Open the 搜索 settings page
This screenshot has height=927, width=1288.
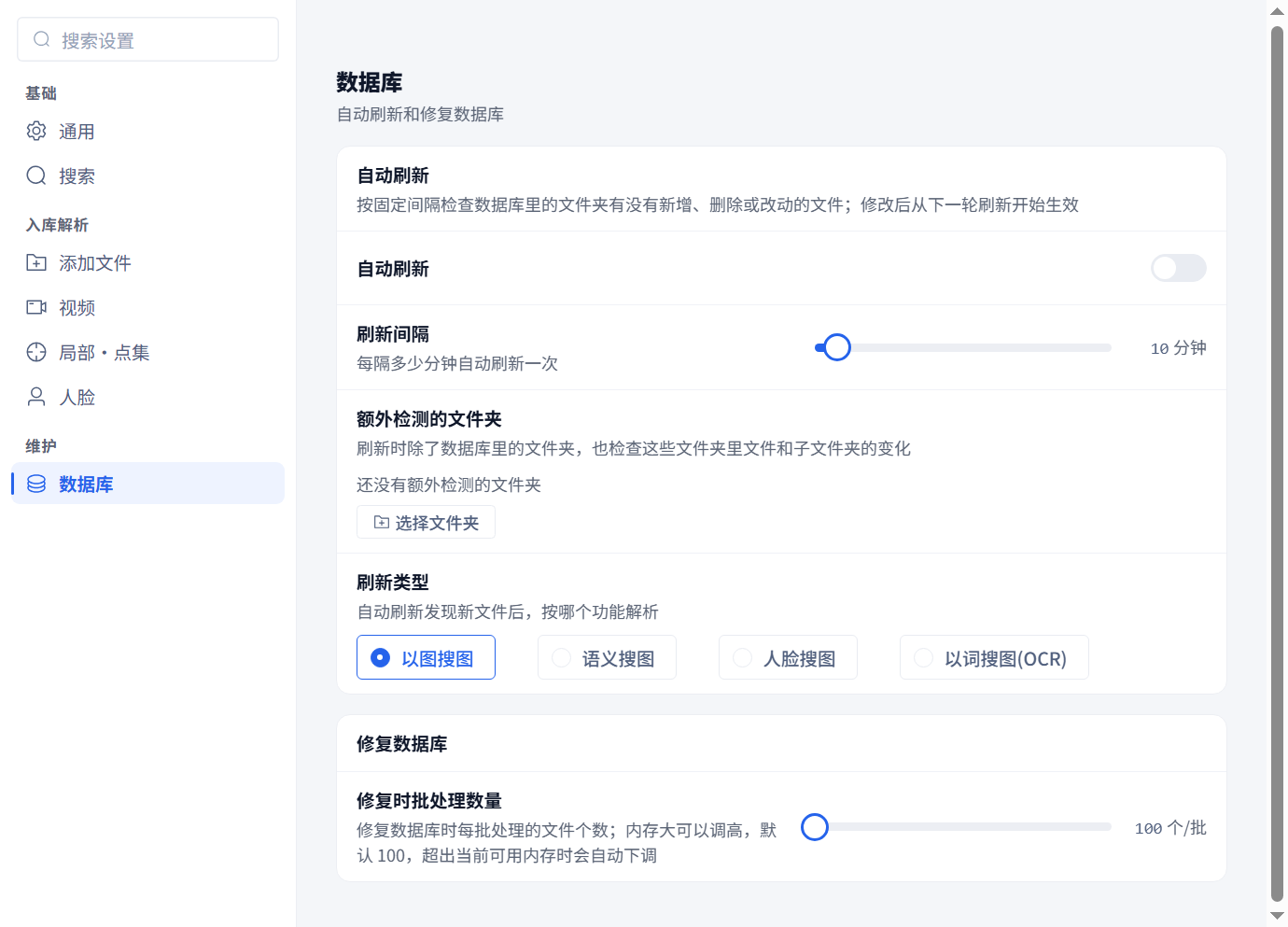point(147,176)
